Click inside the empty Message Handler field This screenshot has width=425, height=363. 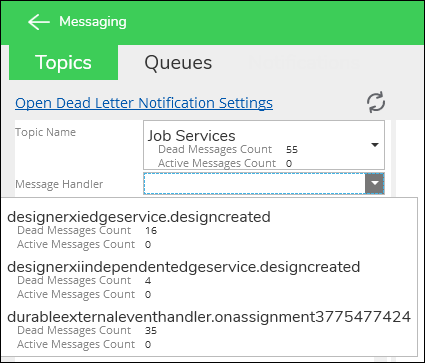255,183
